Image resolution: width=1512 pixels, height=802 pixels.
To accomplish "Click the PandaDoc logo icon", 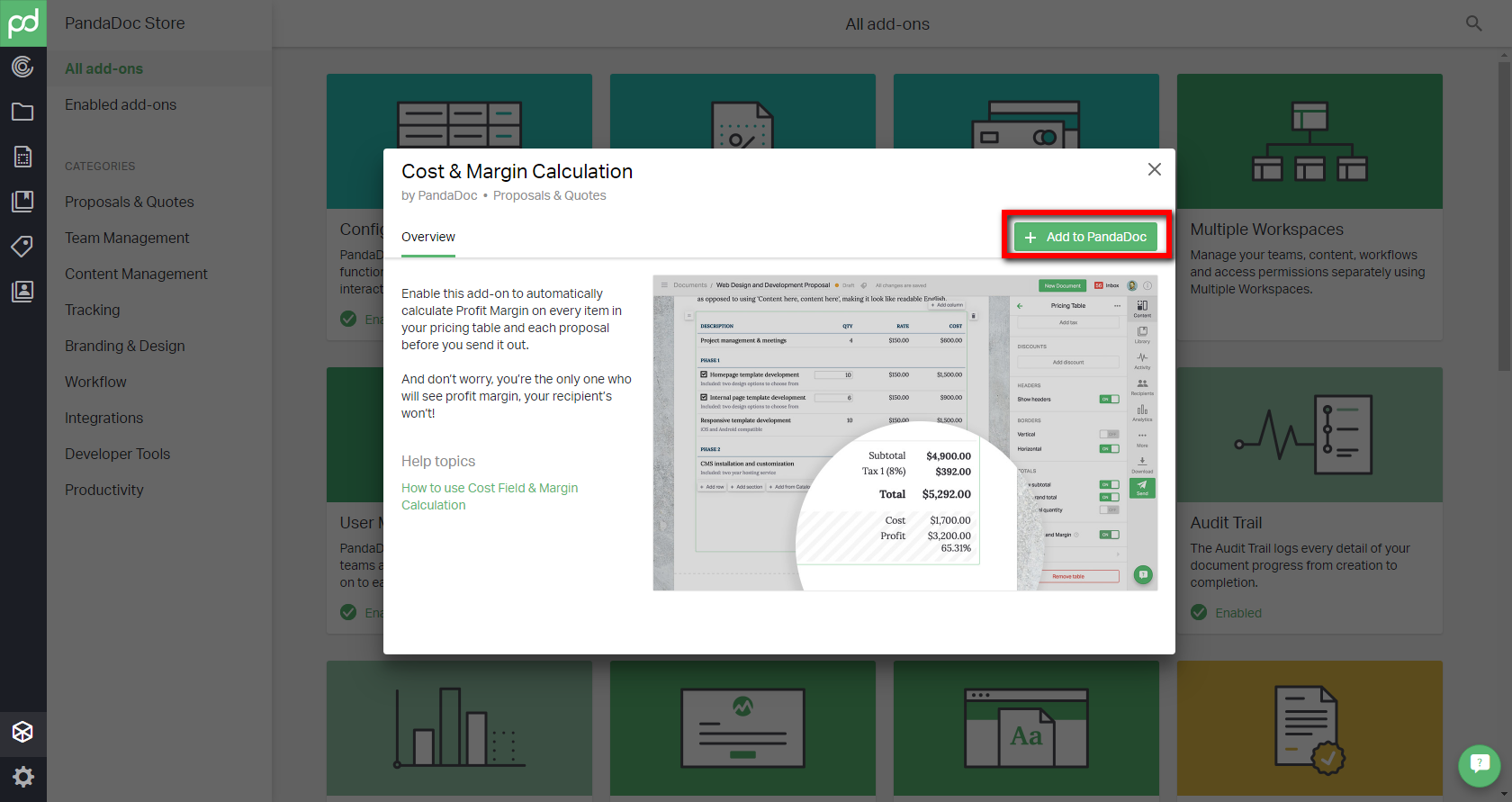I will pyautogui.click(x=23, y=23).
